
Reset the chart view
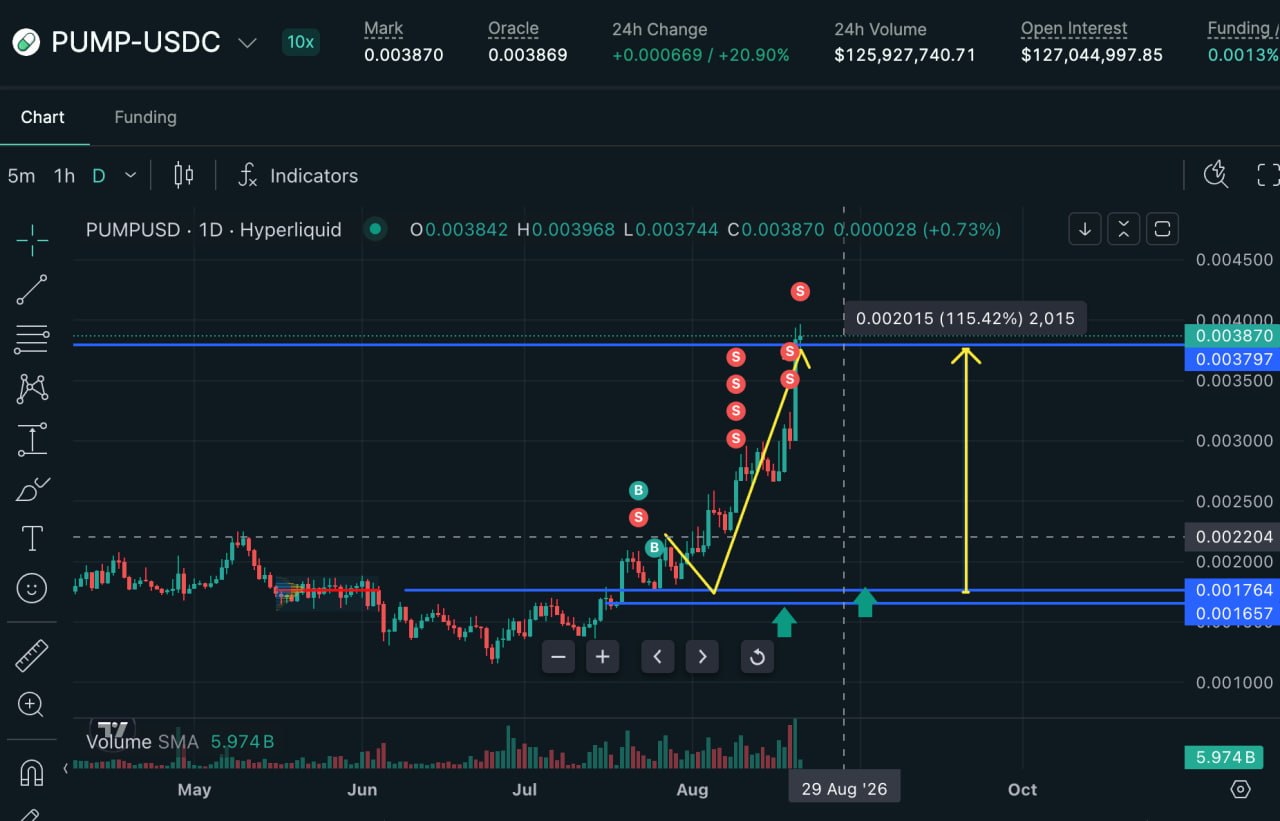(x=757, y=657)
